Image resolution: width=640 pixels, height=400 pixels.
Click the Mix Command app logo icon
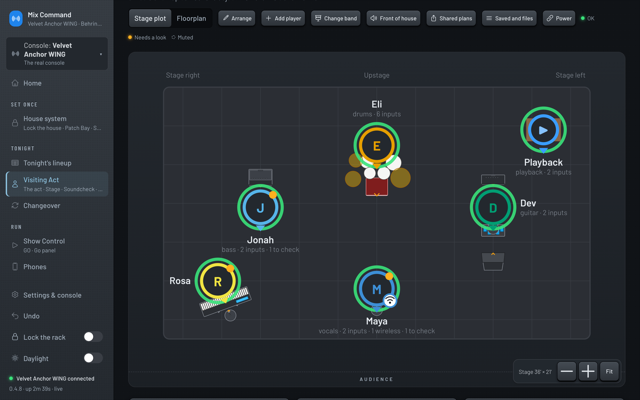[16, 18]
